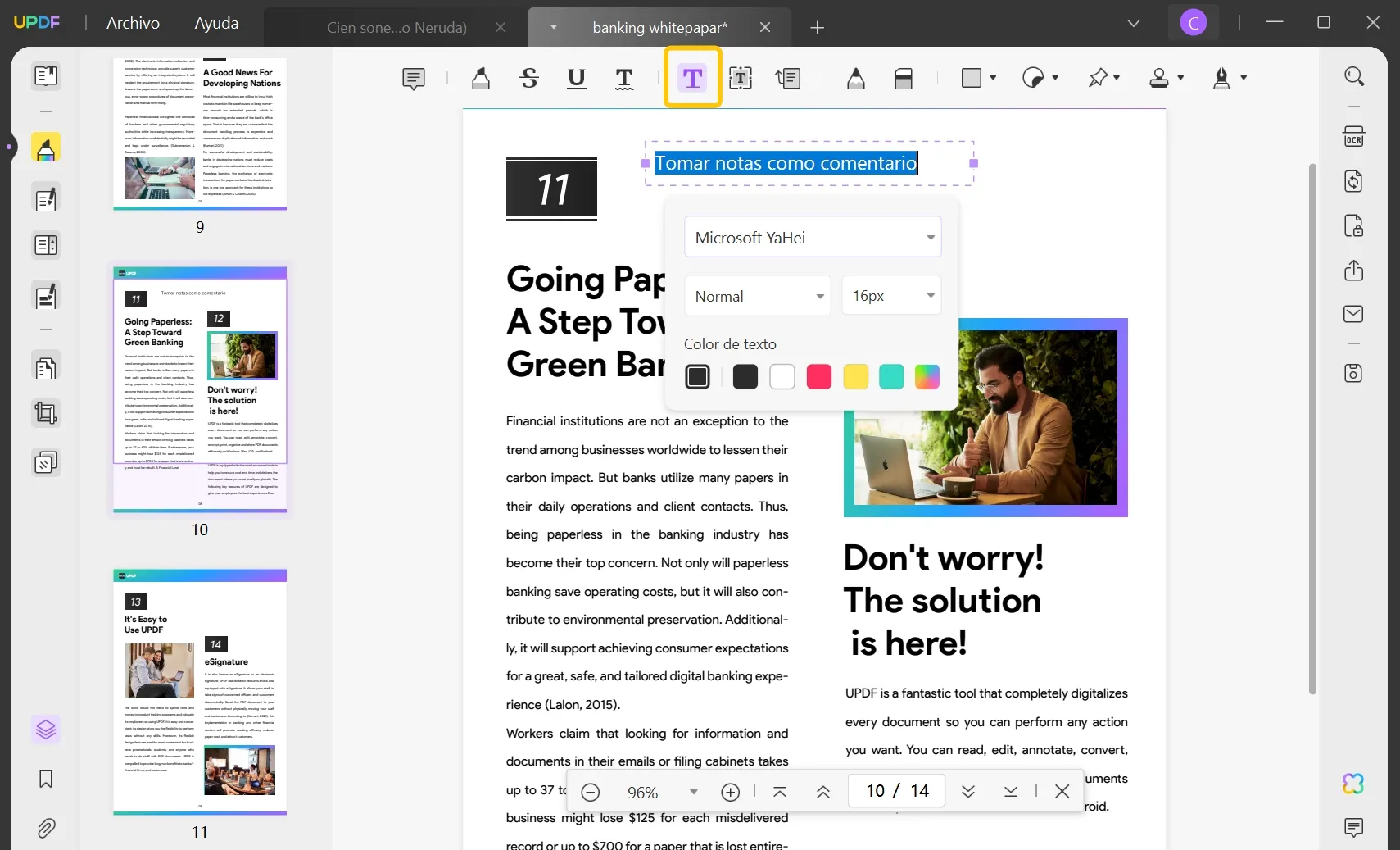Select the highlighter tool
This screenshot has width=1400, height=850.
pos(481,79)
